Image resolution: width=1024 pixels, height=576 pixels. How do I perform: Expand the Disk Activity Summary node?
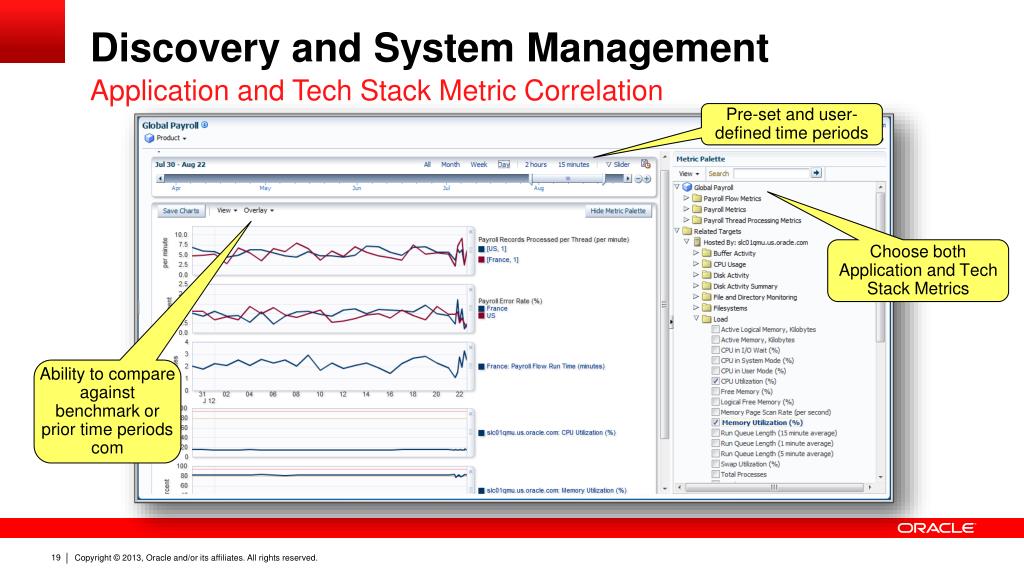[x=696, y=286]
